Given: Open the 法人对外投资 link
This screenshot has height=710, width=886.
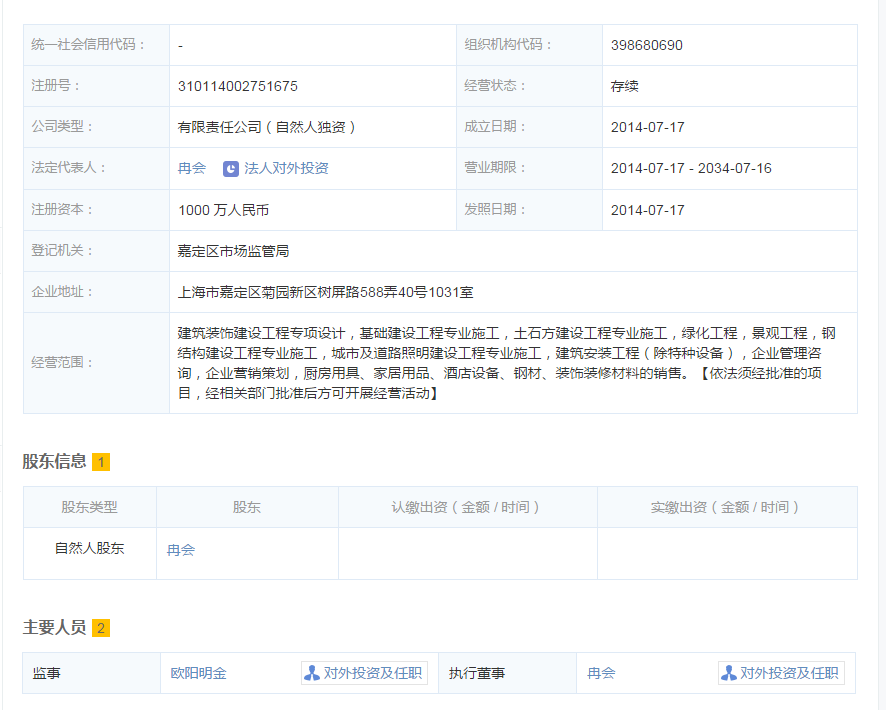Looking at the screenshot, I should point(286,169).
